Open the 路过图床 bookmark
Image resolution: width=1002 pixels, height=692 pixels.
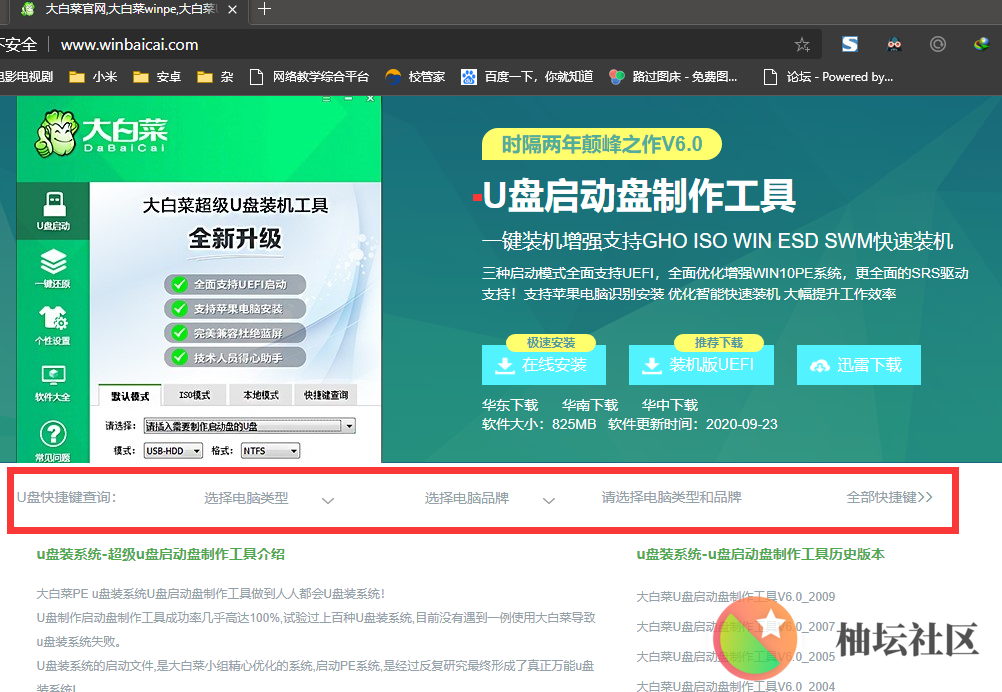coord(674,77)
